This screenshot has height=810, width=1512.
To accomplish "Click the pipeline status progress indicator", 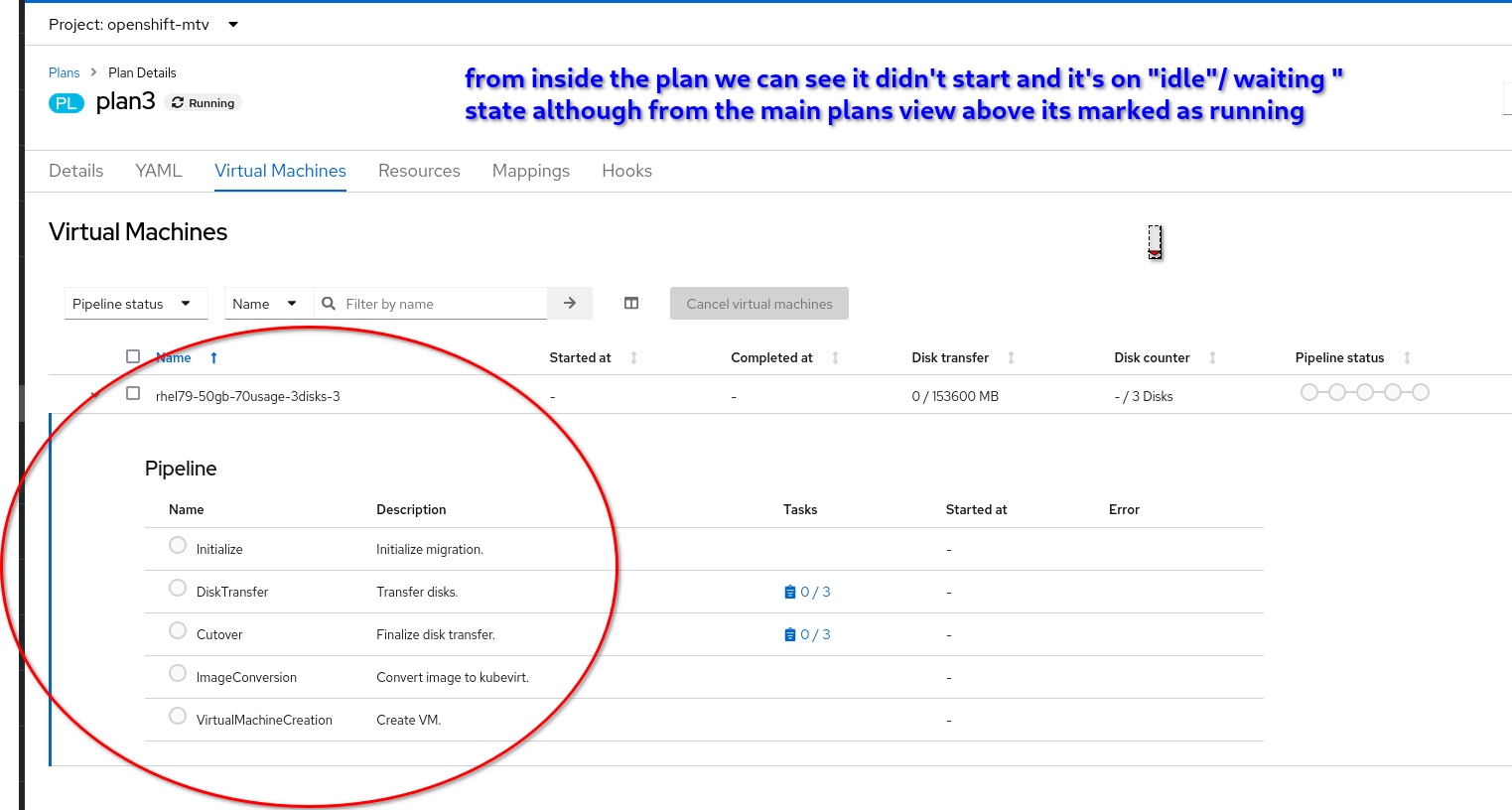I will coord(1364,393).
